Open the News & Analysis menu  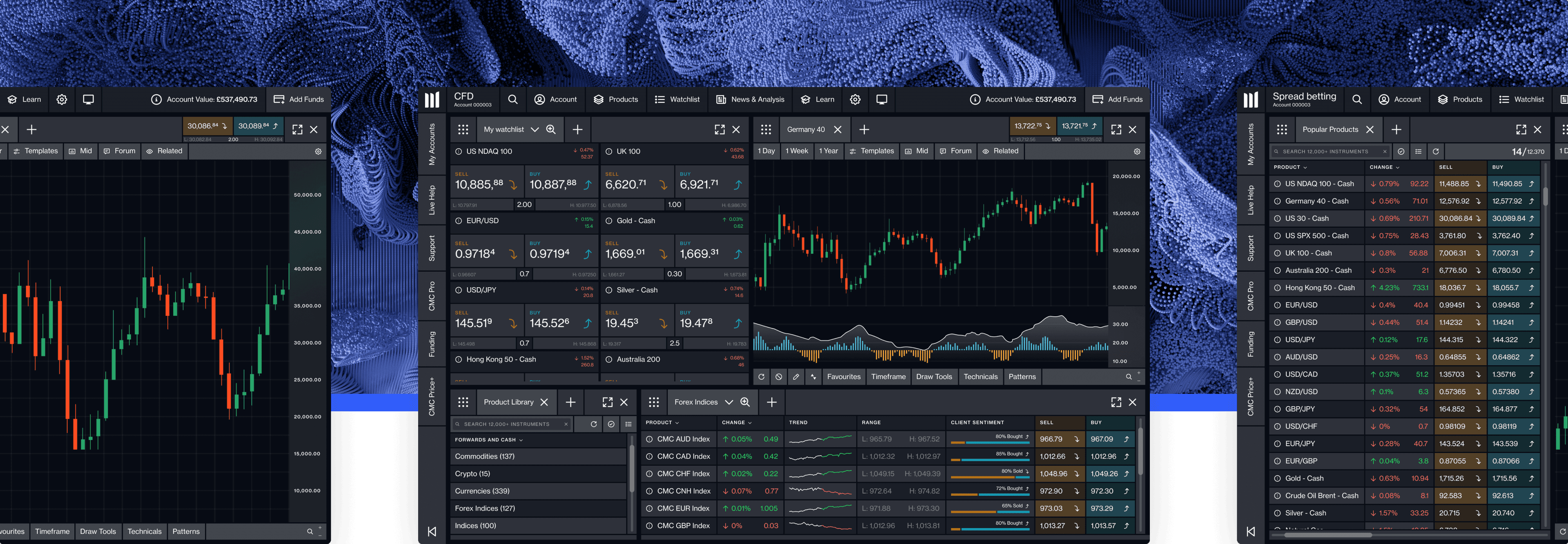tap(750, 99)
